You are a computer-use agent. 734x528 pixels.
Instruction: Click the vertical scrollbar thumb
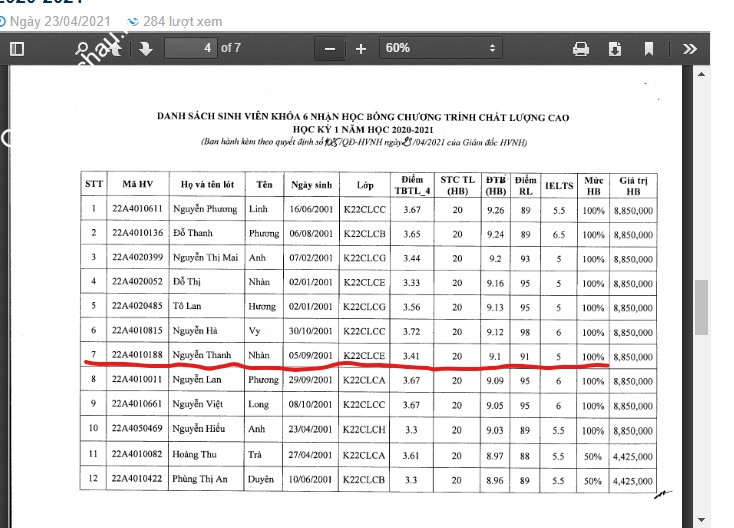[x=701, y=307]
